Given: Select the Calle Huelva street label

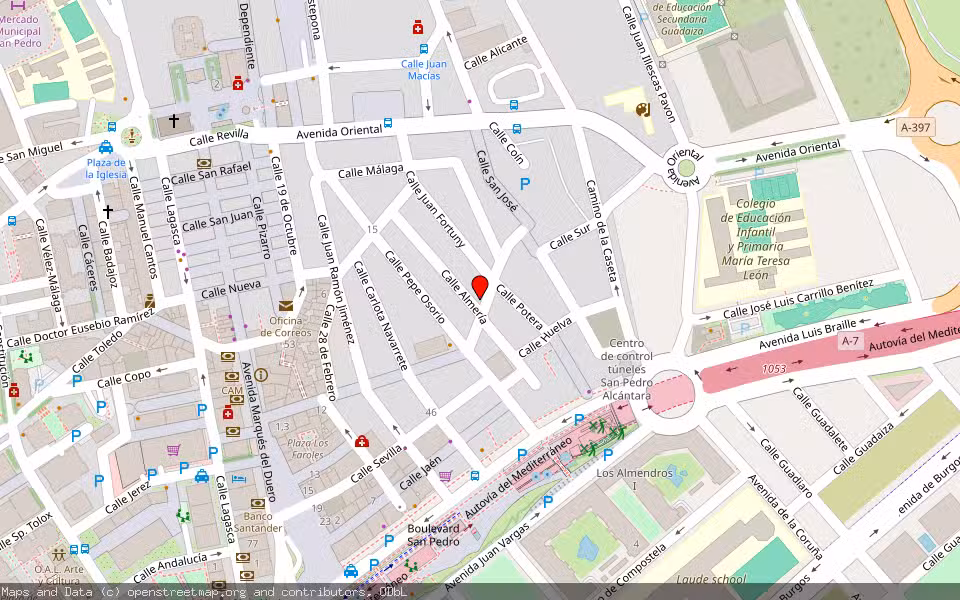Looking at the screenshot, I should click(x=546, y=337).
